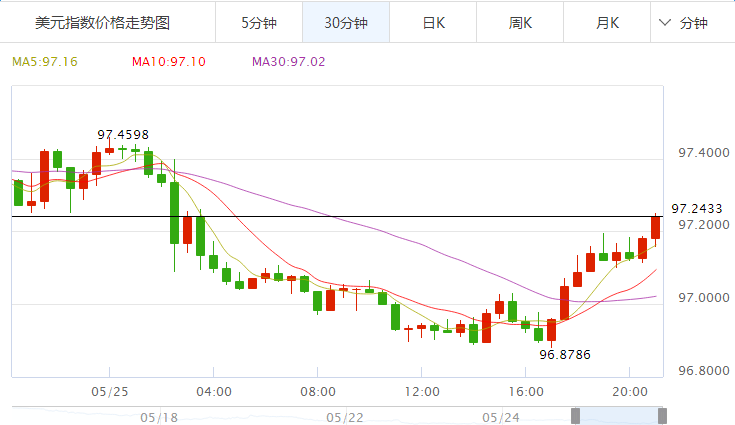The image size is (735, 425).
Task: Click the 12:00 time axis label
Action: pyautogui.click(x=422, y=391)
